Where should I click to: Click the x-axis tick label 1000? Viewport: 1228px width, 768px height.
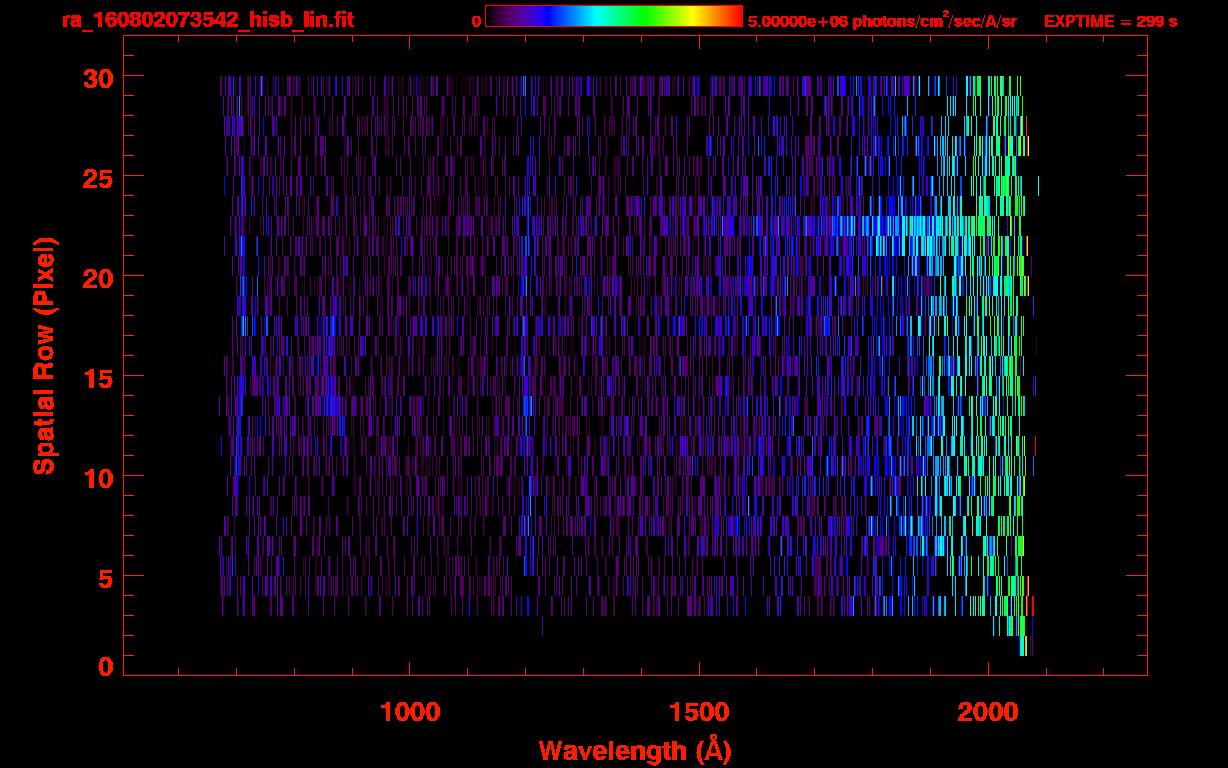[x=410, y=712]
